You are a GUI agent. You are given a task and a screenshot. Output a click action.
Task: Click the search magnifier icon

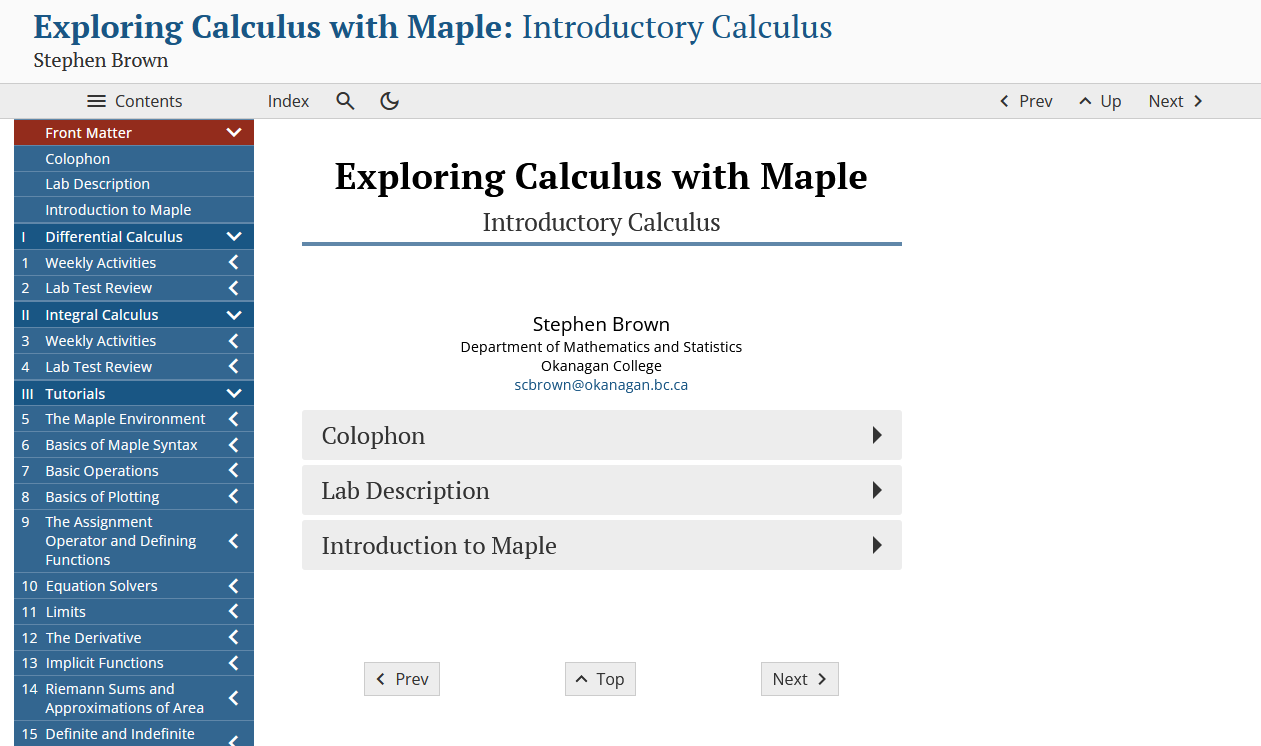[345, 101]
